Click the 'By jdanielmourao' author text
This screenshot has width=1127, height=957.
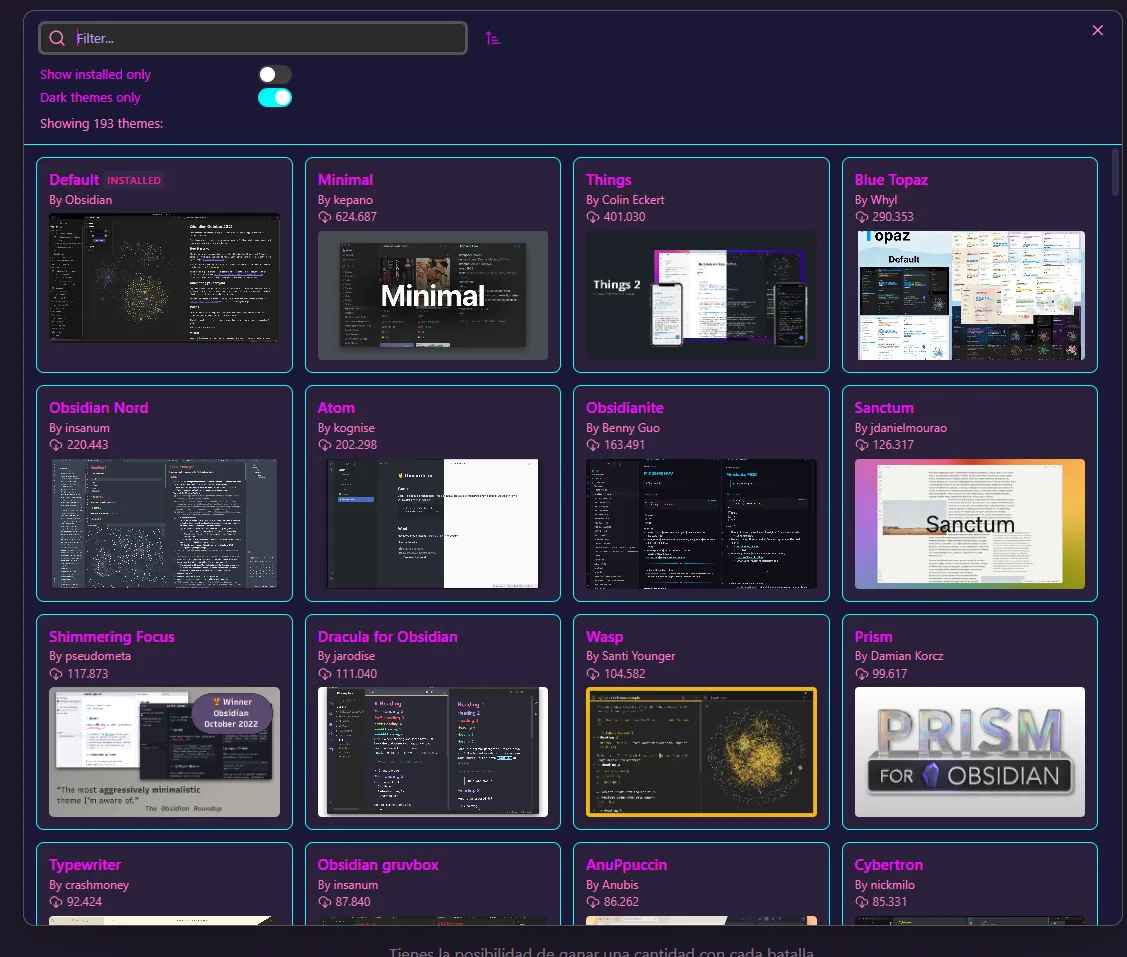(x=901, y=428)
